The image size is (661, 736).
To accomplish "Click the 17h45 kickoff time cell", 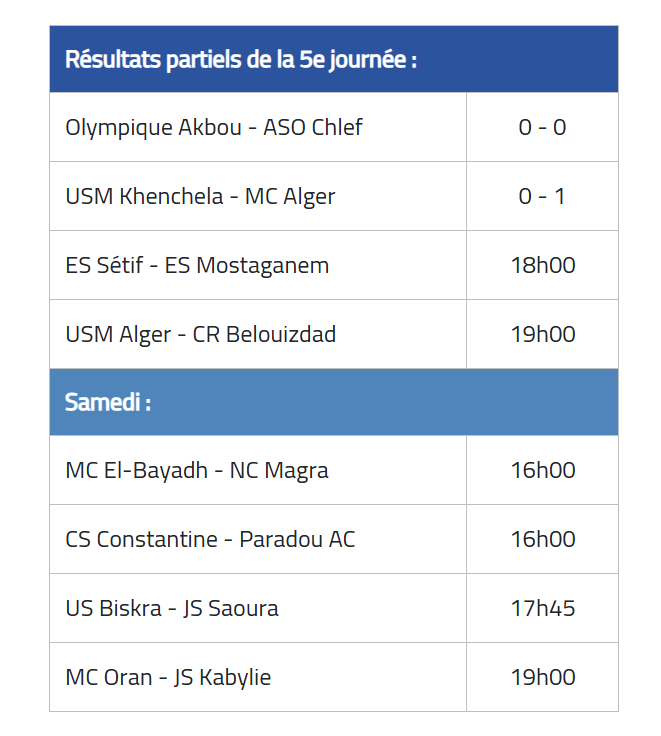I will point(542,608).
